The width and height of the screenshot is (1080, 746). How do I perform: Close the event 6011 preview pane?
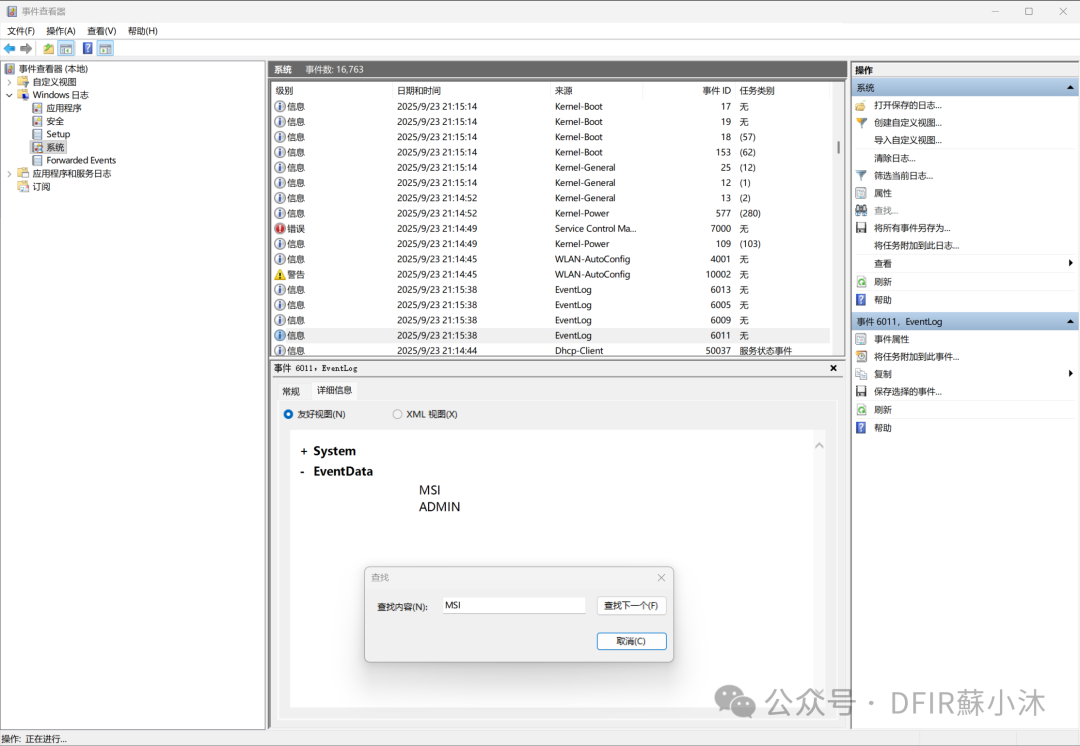(x=833, y=369)
